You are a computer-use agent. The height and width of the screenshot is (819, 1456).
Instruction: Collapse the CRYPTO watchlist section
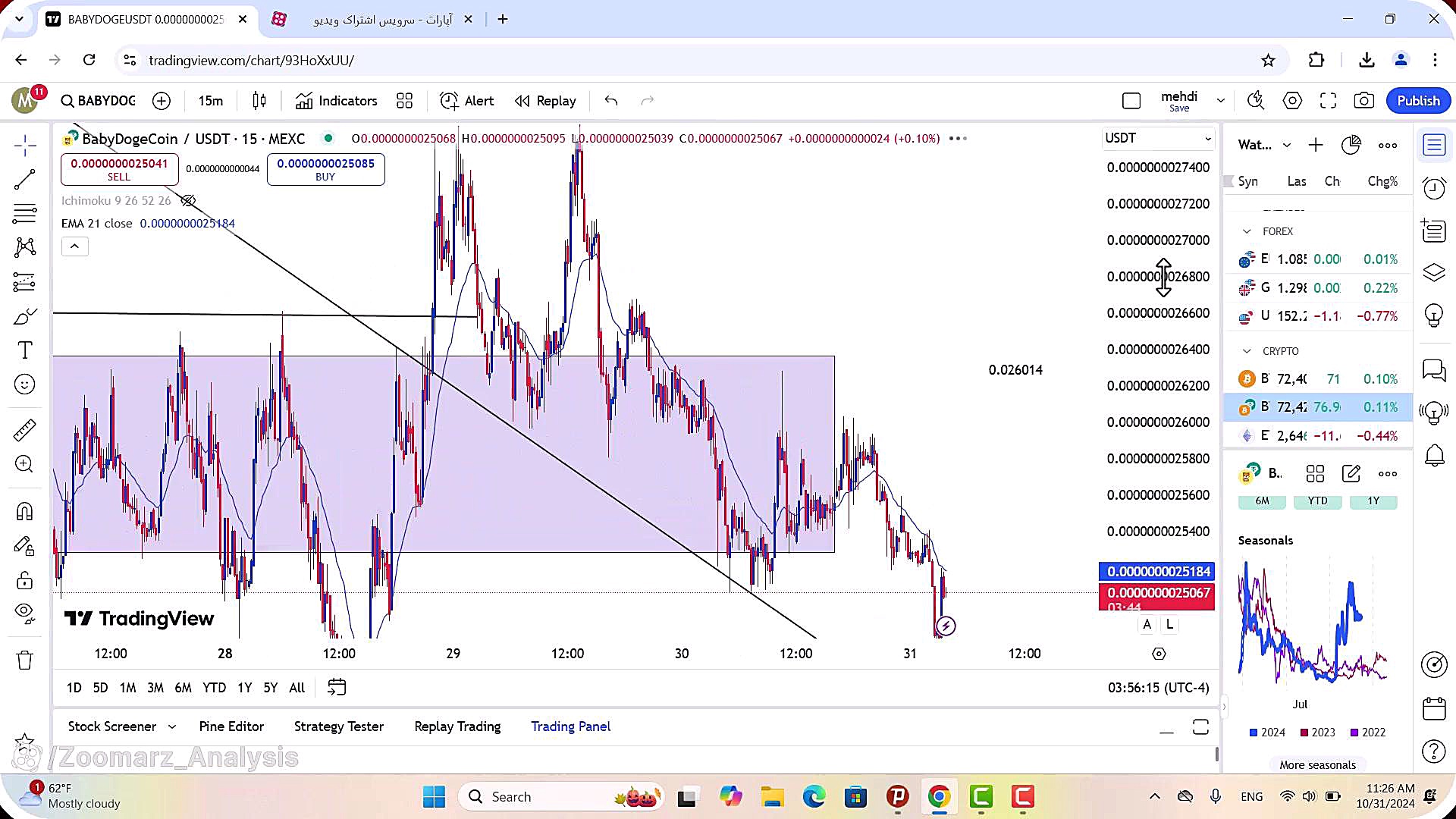(1247, 351)
